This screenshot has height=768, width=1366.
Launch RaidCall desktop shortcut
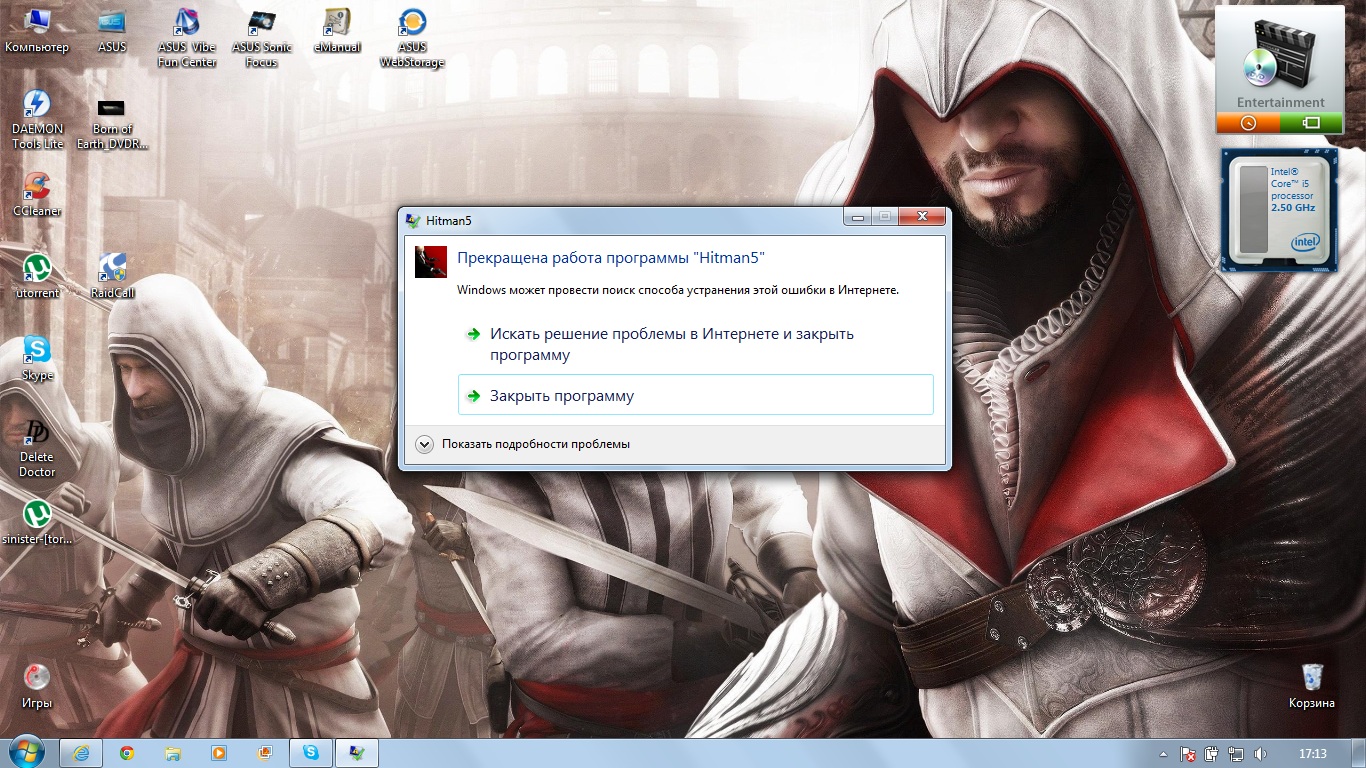click(112, 276)
